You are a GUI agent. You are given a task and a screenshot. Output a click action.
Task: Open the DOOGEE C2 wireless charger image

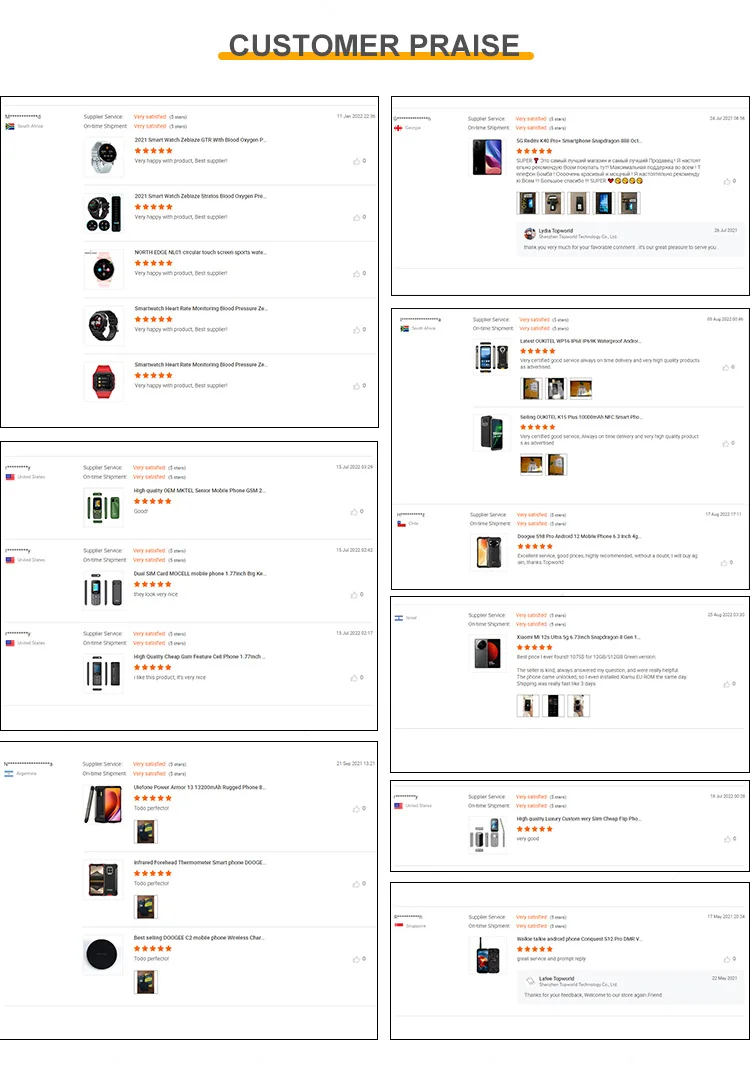coord(102,955)
